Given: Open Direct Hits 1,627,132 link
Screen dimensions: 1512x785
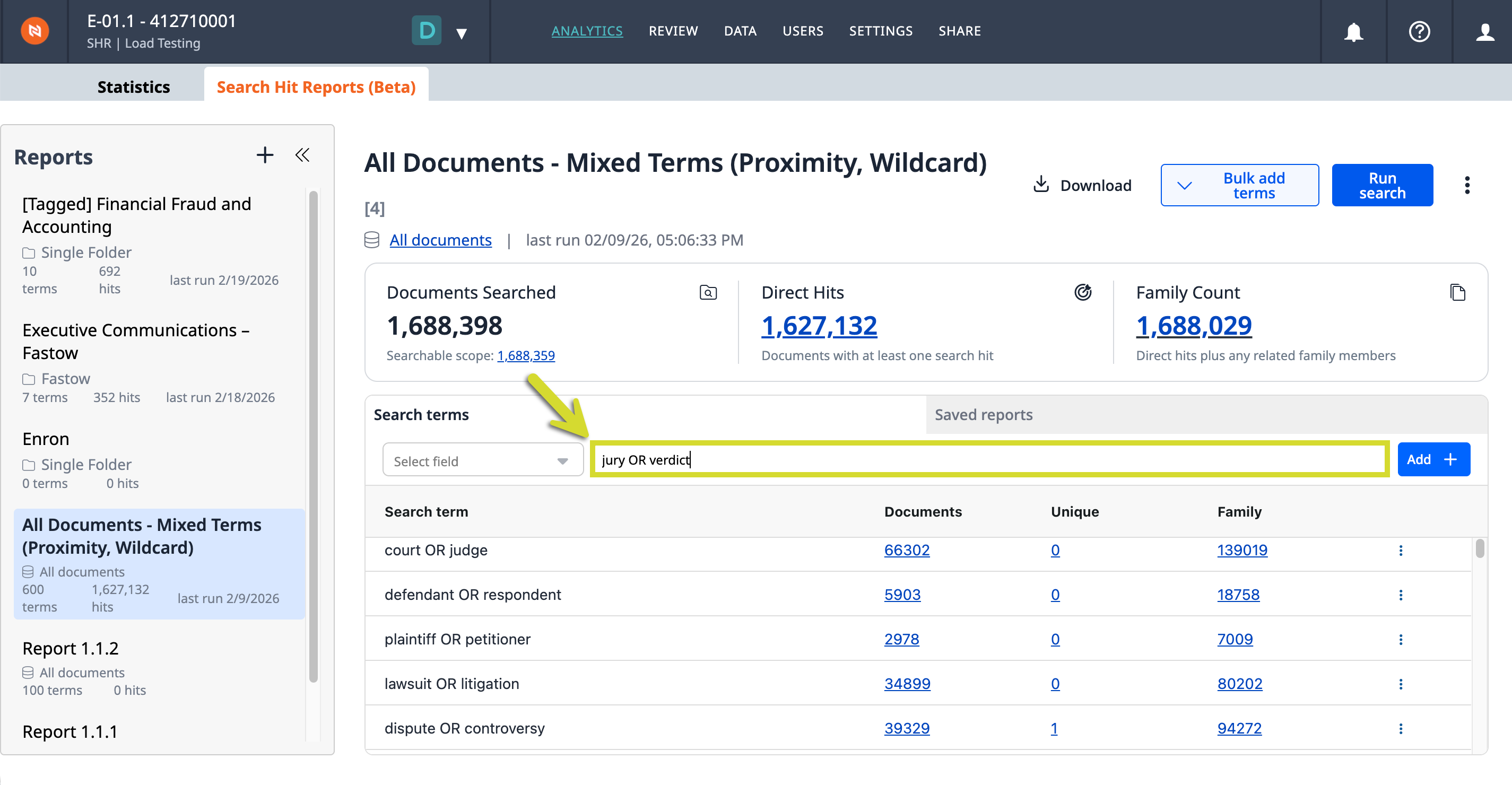Looking at the screenshot, I should point(819,326).
